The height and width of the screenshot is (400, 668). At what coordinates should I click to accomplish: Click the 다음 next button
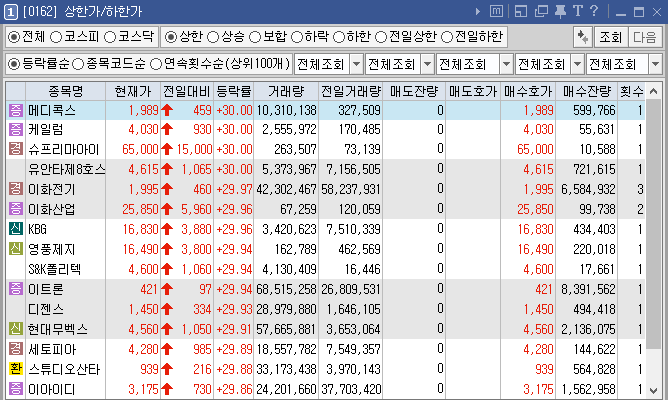click(x=645, y=37)
